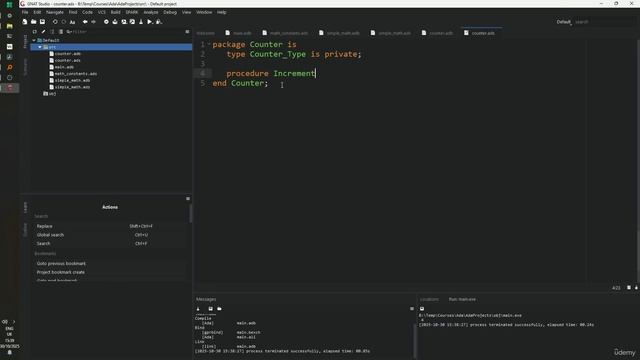
Task: Open the Build menu
Action: coord(116,12)
